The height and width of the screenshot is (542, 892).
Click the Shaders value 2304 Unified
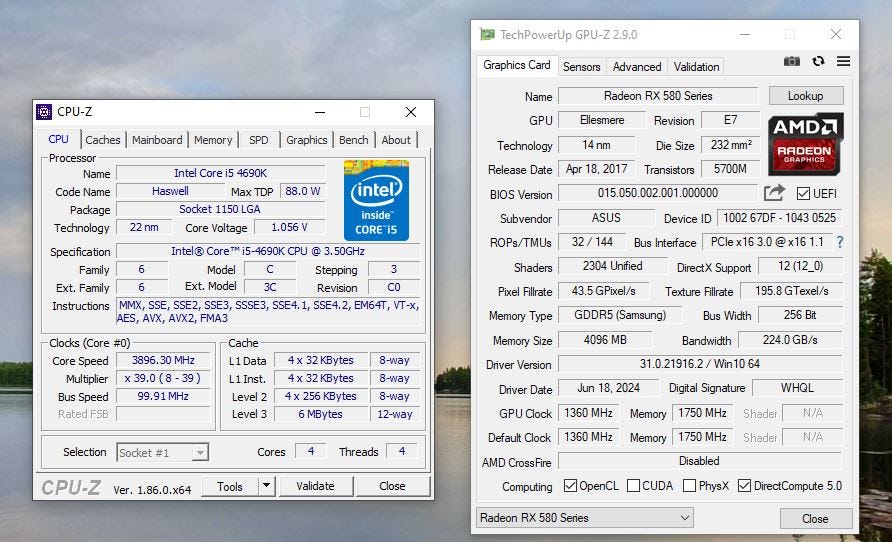[x=613, y=266]
